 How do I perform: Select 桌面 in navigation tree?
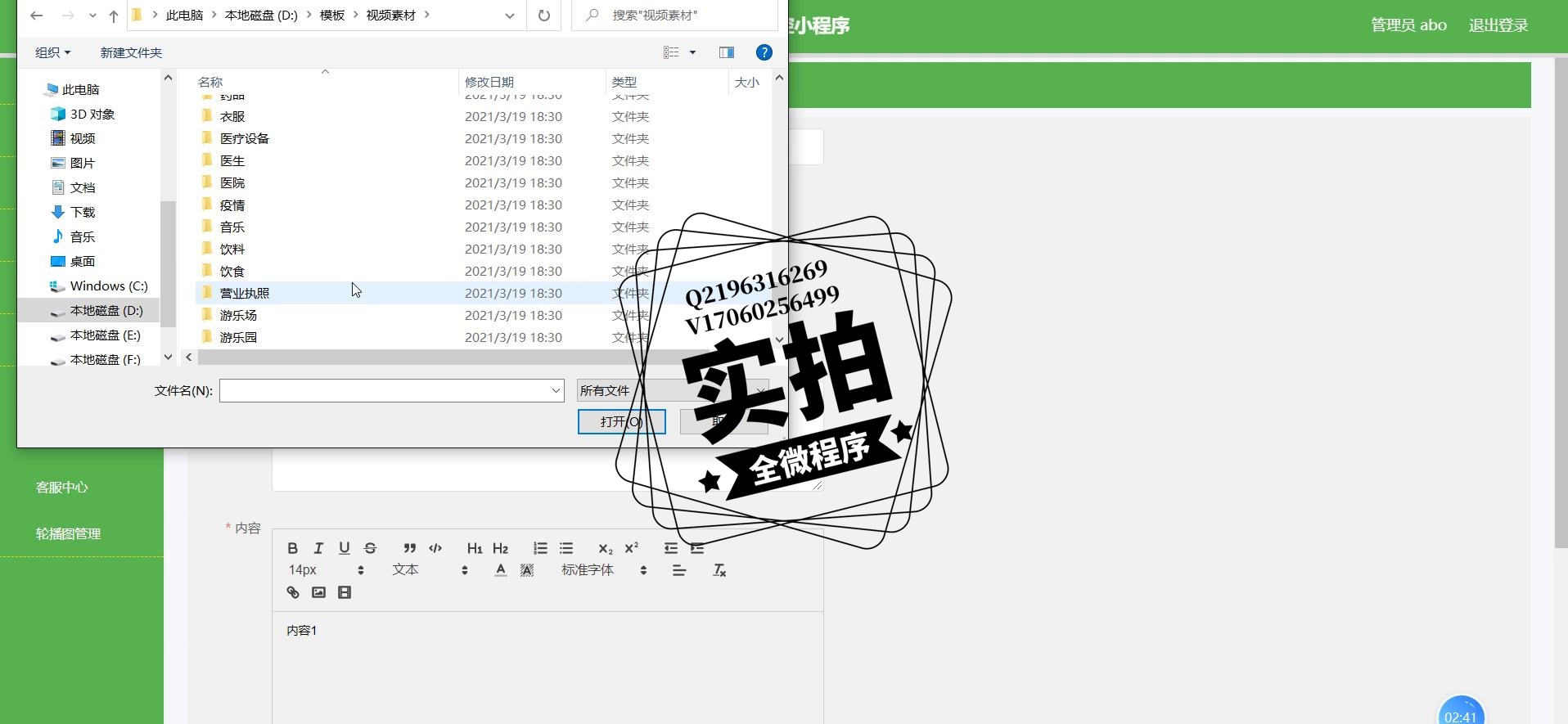82,261
